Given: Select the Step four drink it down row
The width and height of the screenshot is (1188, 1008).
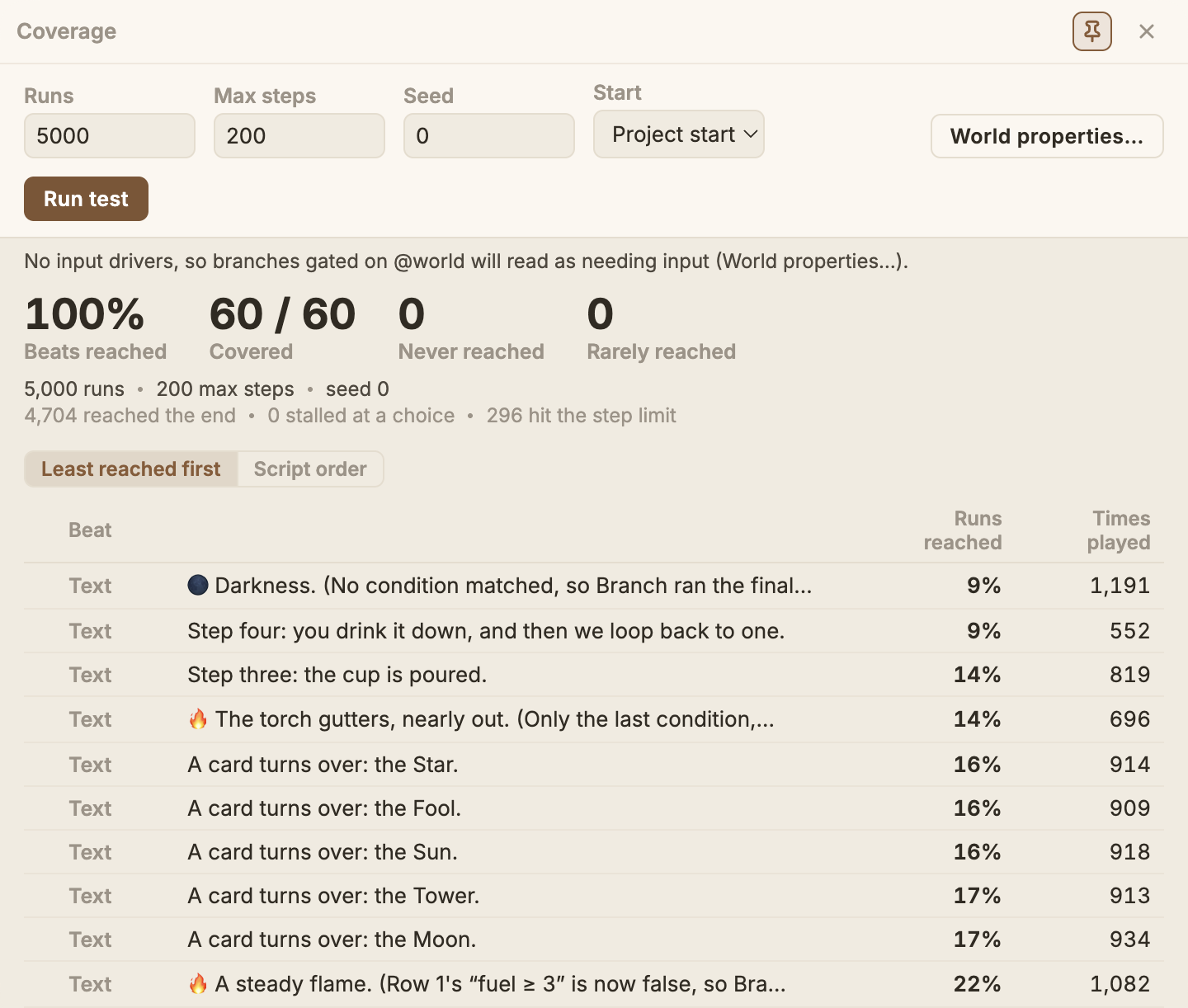Looking at the screenshot, I should (x=594, y=631).
